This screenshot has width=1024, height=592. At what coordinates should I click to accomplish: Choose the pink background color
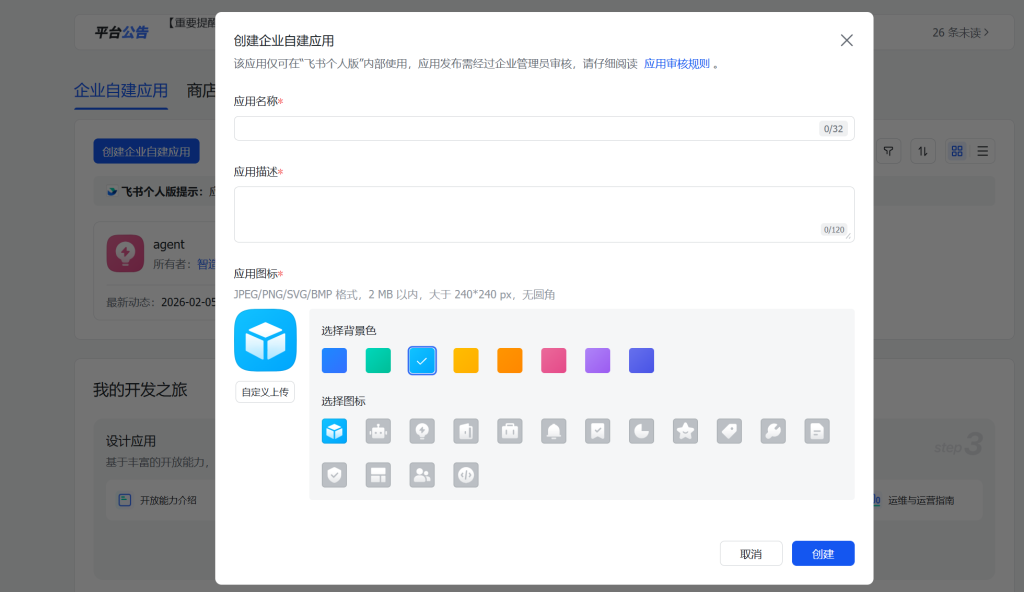(554, 360)
